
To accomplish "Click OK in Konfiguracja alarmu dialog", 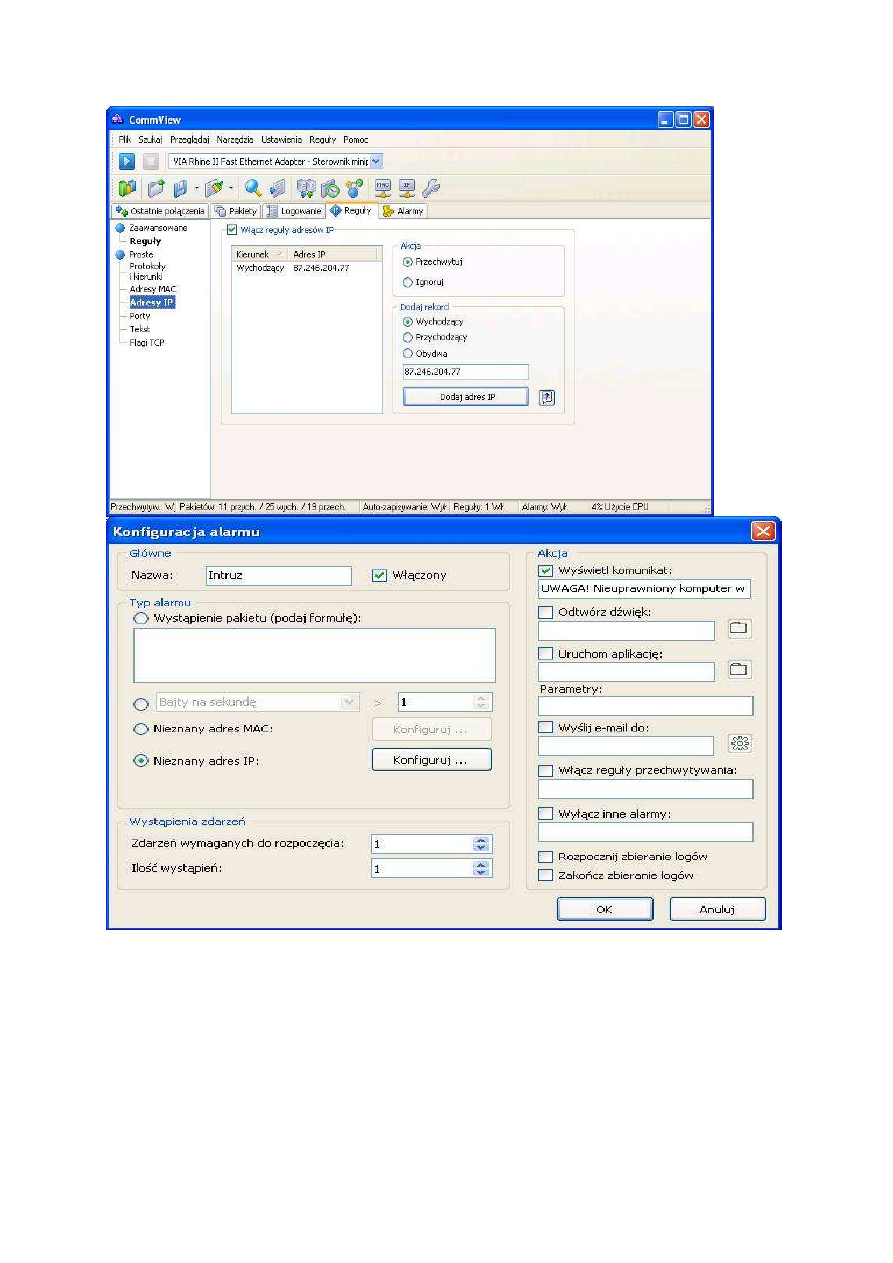I will click(x=604, y=909).
